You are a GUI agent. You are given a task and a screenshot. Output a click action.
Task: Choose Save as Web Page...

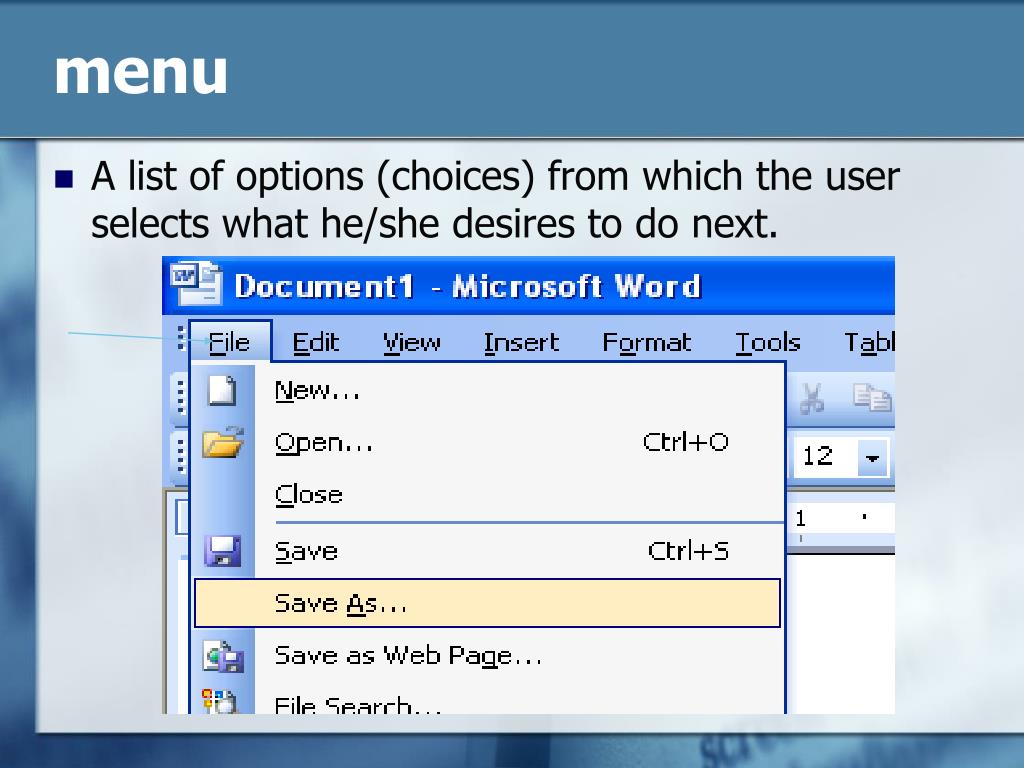click(487, 655)
